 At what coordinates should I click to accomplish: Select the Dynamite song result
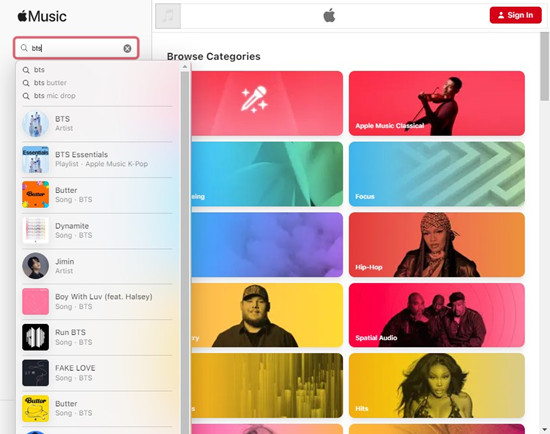[97, 231]
